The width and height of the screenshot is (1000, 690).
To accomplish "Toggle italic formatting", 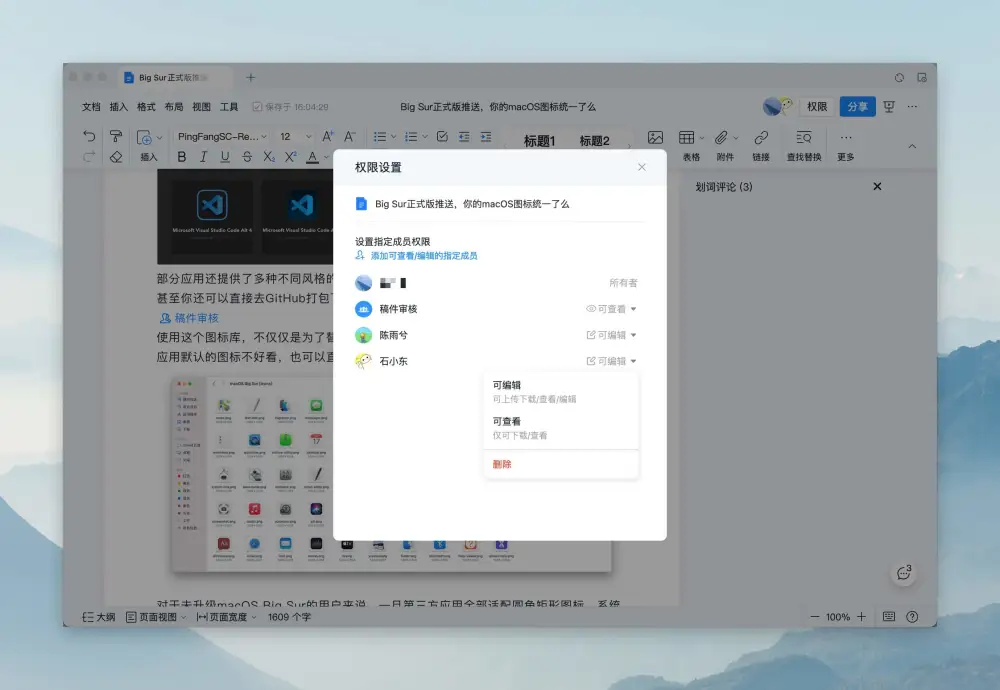I will pos(203,157).
